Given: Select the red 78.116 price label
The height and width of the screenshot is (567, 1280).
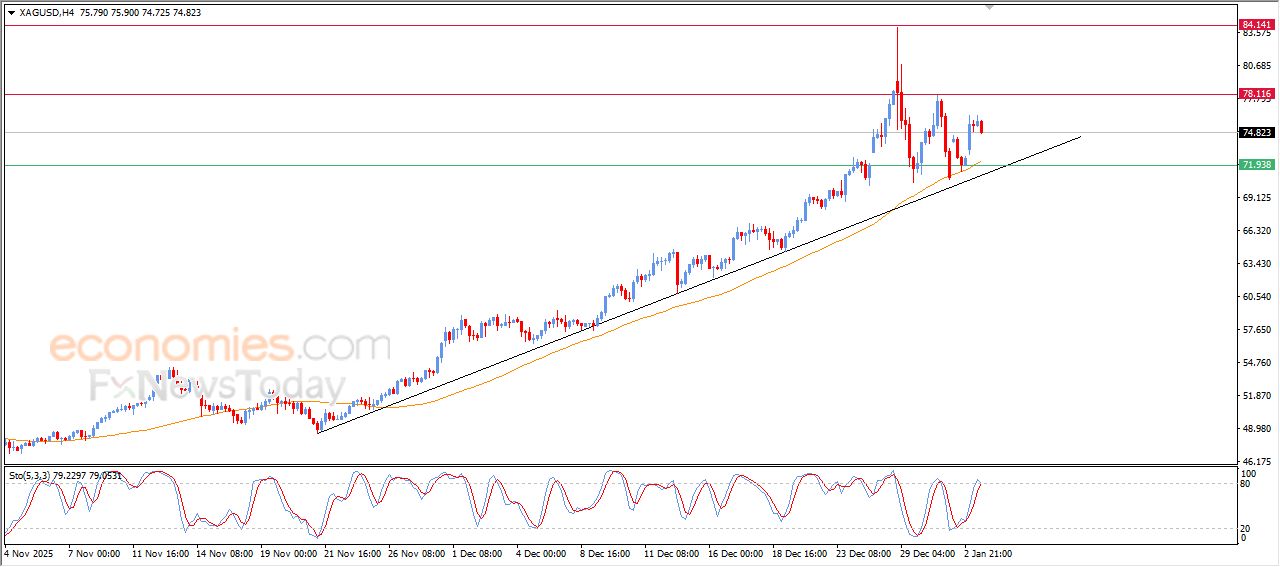Looking at the screenshot, I should click(1256, 94).
